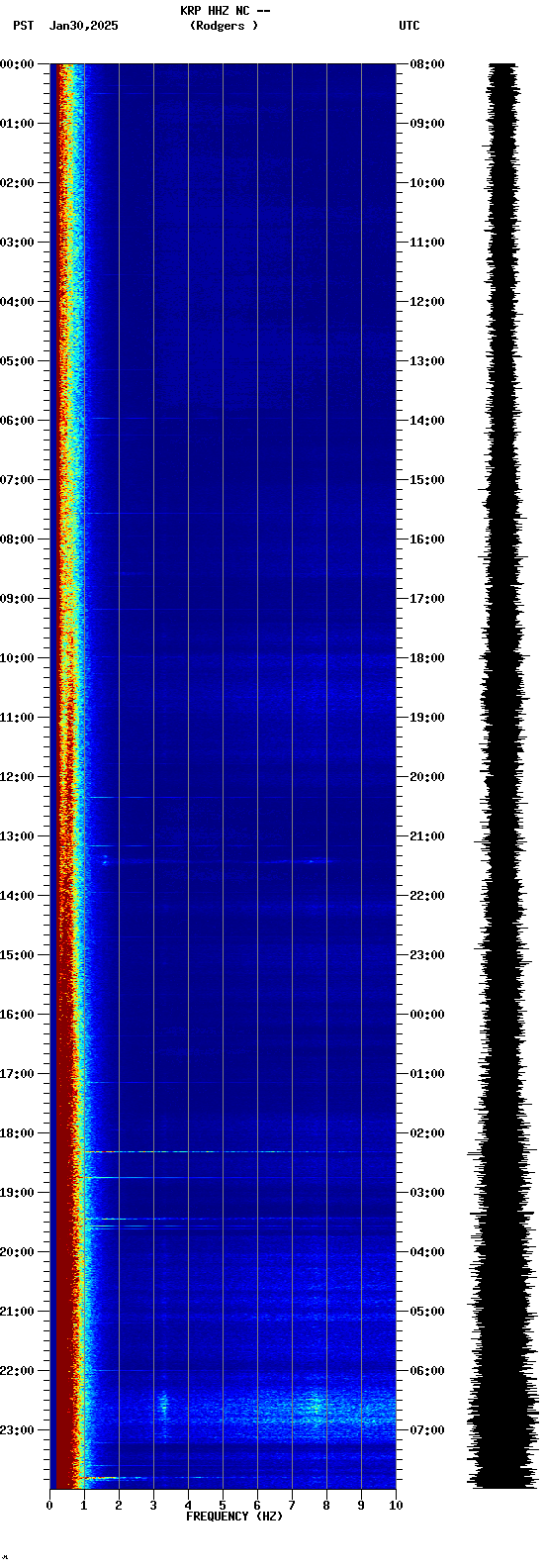Click the '11:00' PST time label
This screenshot has height=1568, width=546.
pos(17,718)
